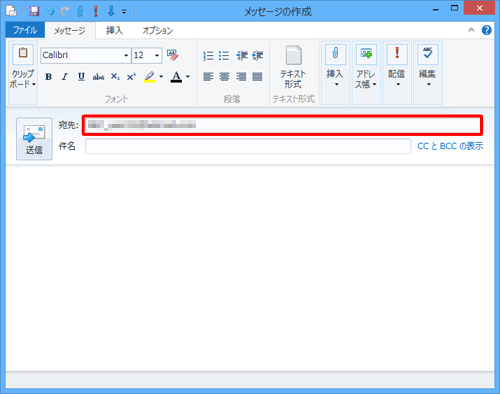Open the 配信 delivery dropdown
The width and height of the screenshot is (500, 394).
397,72
